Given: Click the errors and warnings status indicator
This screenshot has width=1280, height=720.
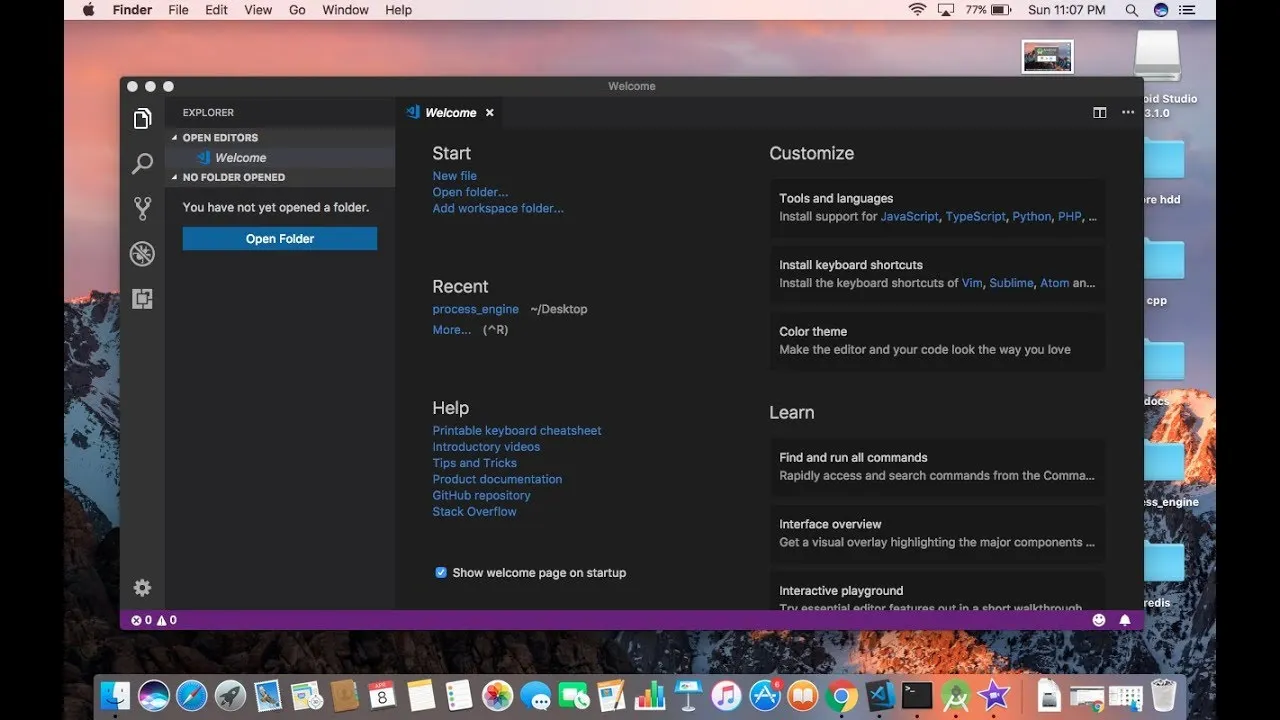Looking at the screenshot, I should 152,620.
